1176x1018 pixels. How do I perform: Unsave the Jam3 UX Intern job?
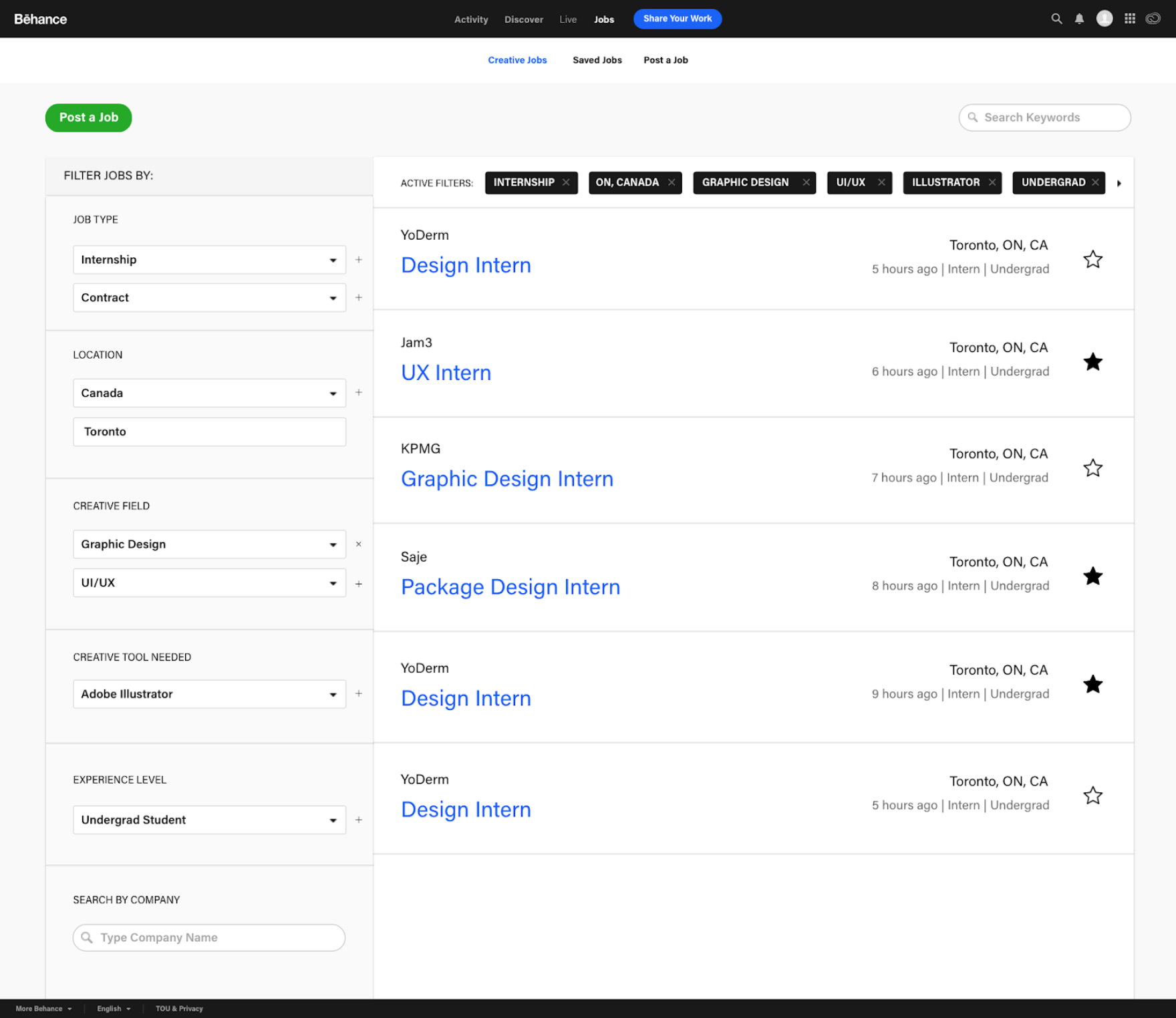click(1092, 361)
